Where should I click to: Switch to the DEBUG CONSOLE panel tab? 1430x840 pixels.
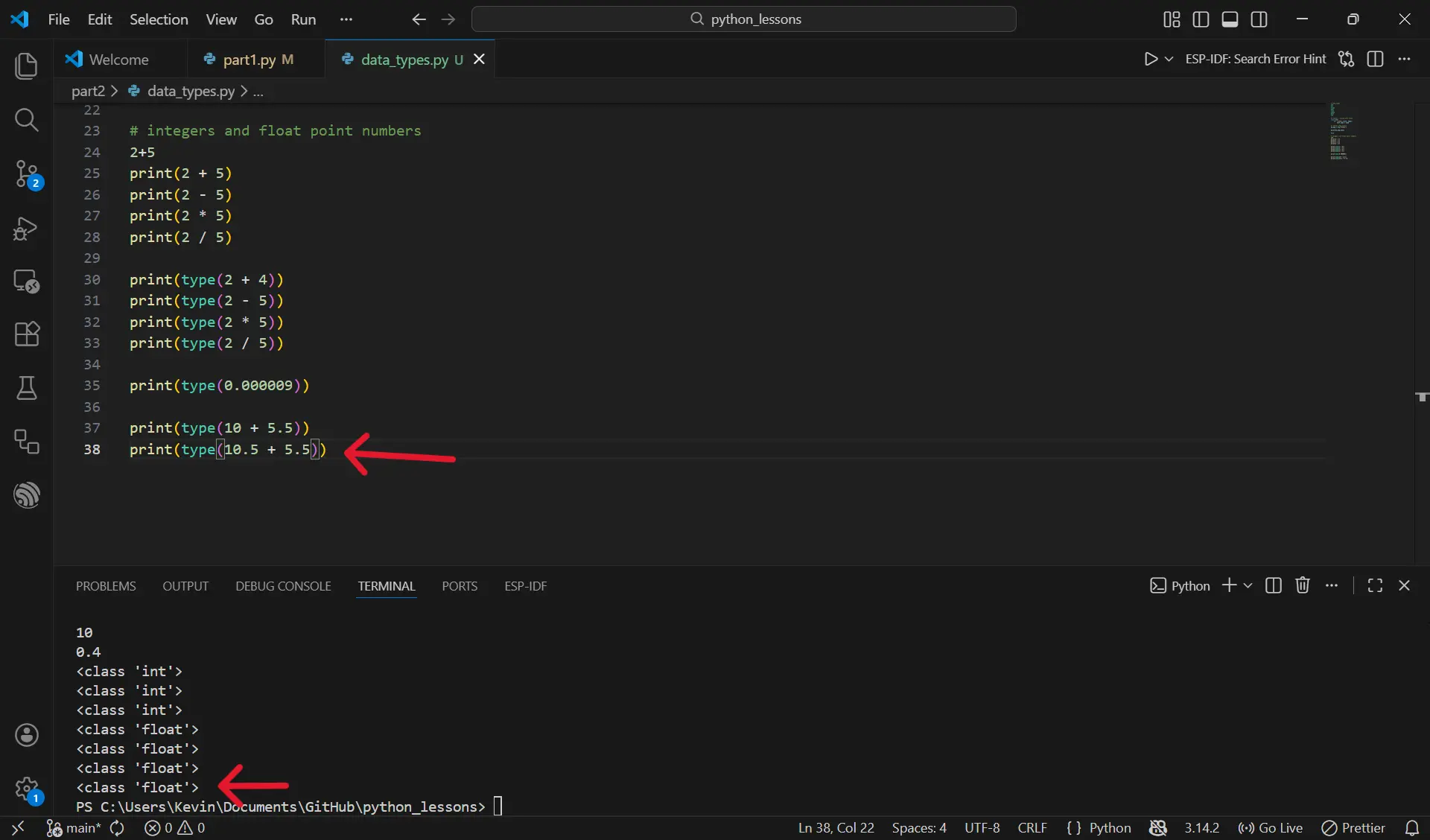coord(283,586)
